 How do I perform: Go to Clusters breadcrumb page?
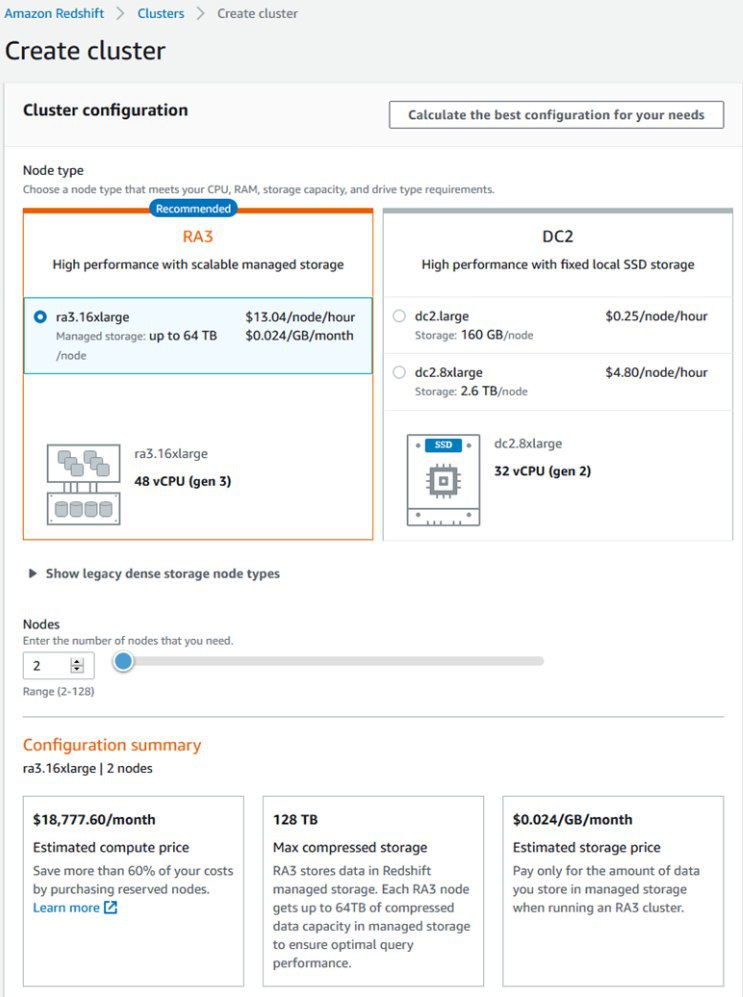[160, 14]
